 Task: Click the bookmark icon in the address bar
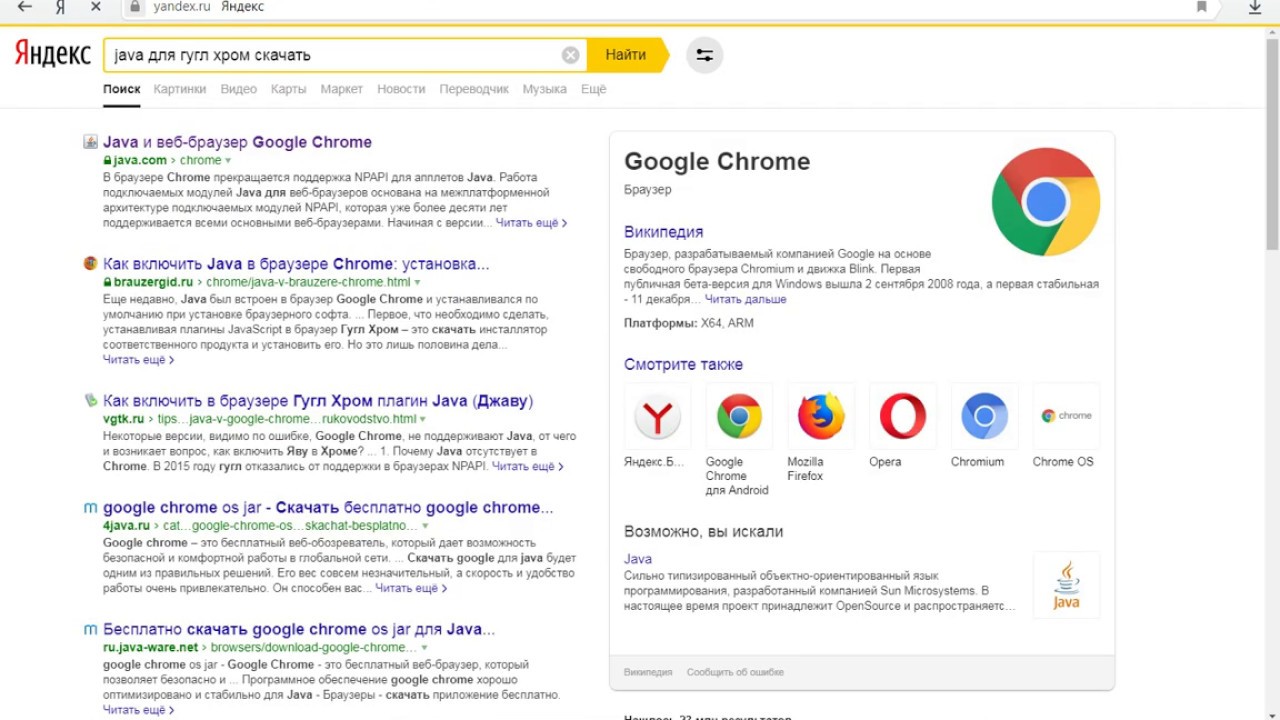point(1202,7)
